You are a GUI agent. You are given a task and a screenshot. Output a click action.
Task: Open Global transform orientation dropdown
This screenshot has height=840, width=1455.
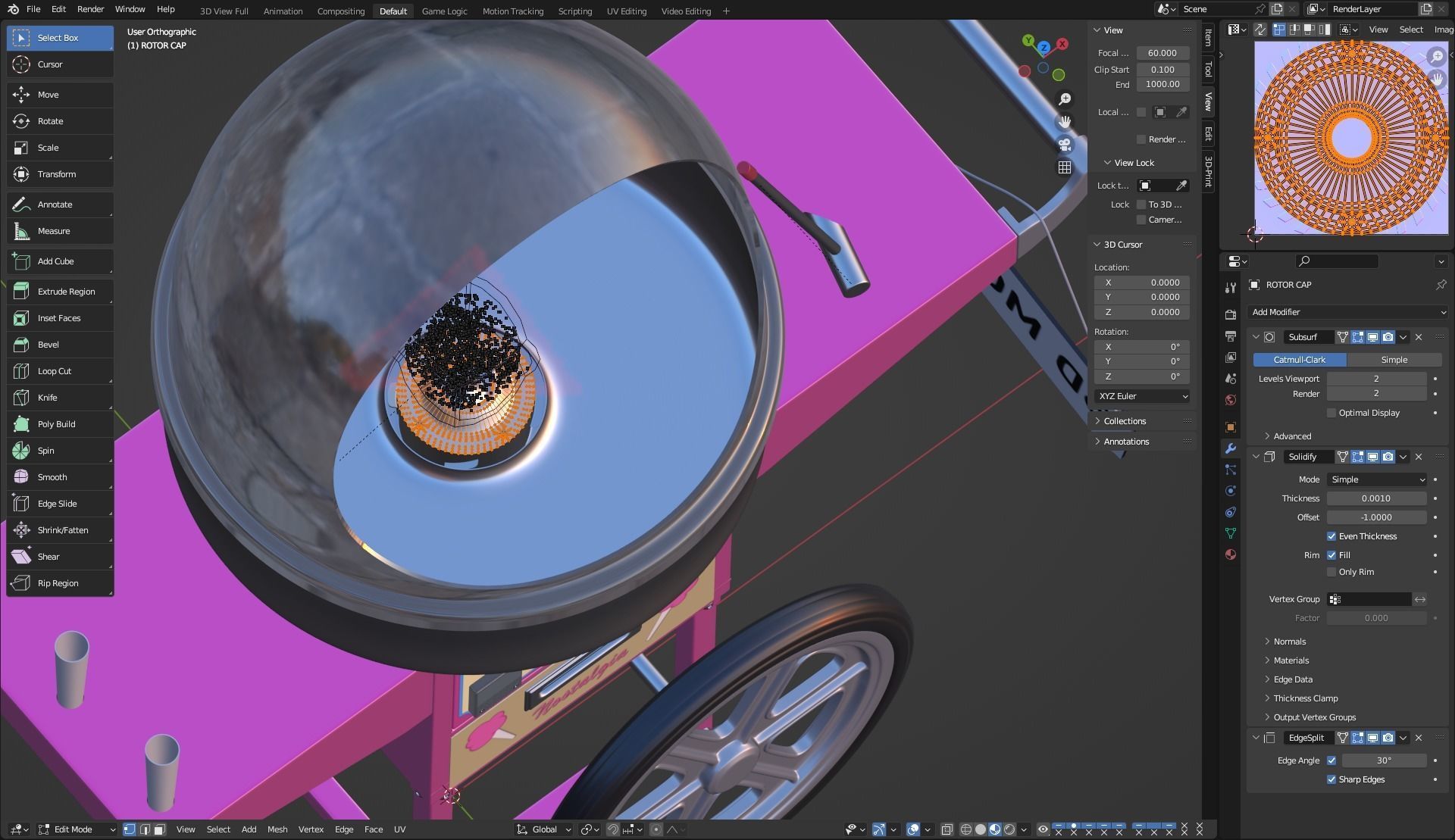pos(543,829)
